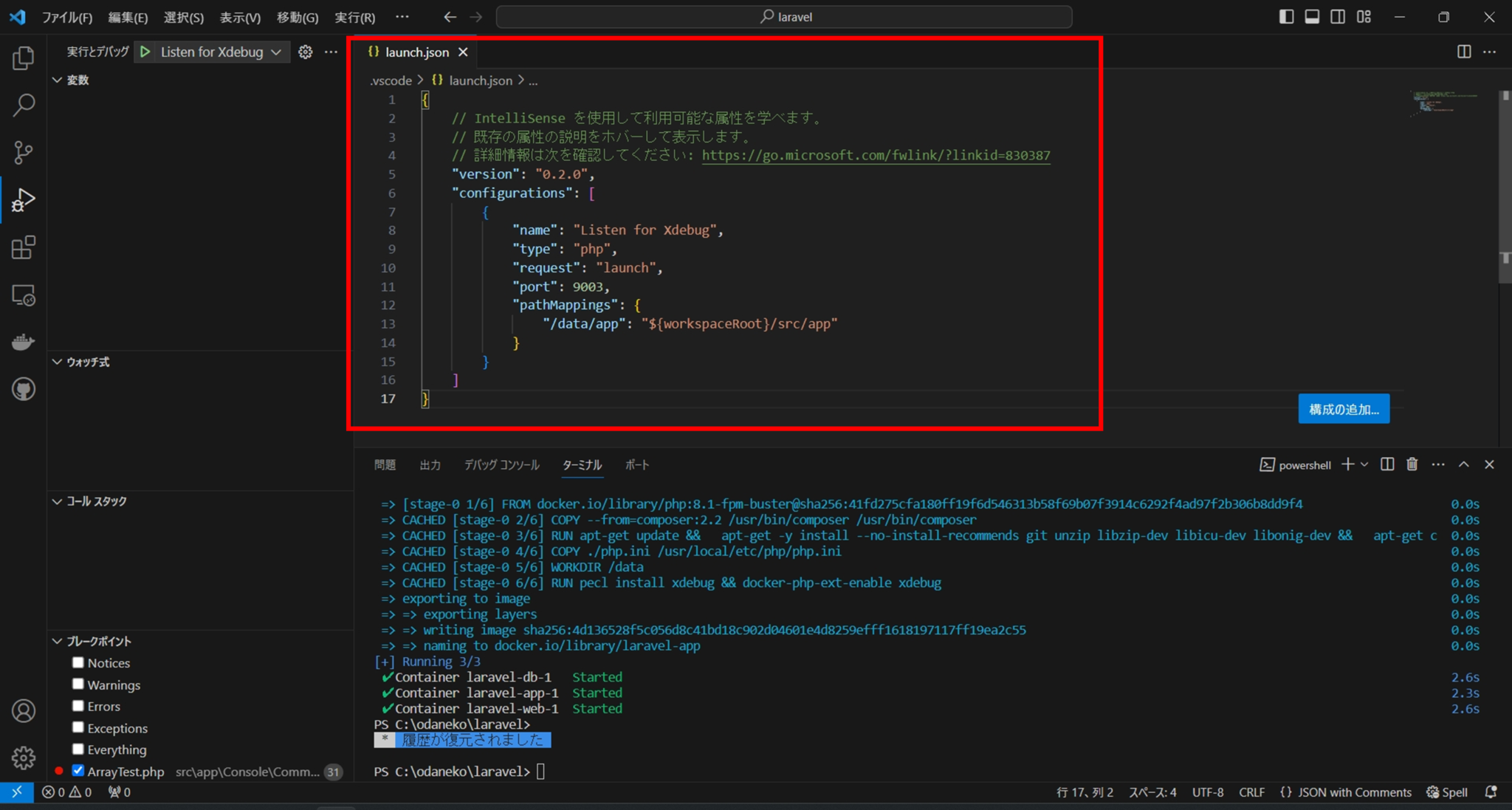
Task: Disable the ArrayTest.php breakpoint checkbox
Action: [78, 771]
